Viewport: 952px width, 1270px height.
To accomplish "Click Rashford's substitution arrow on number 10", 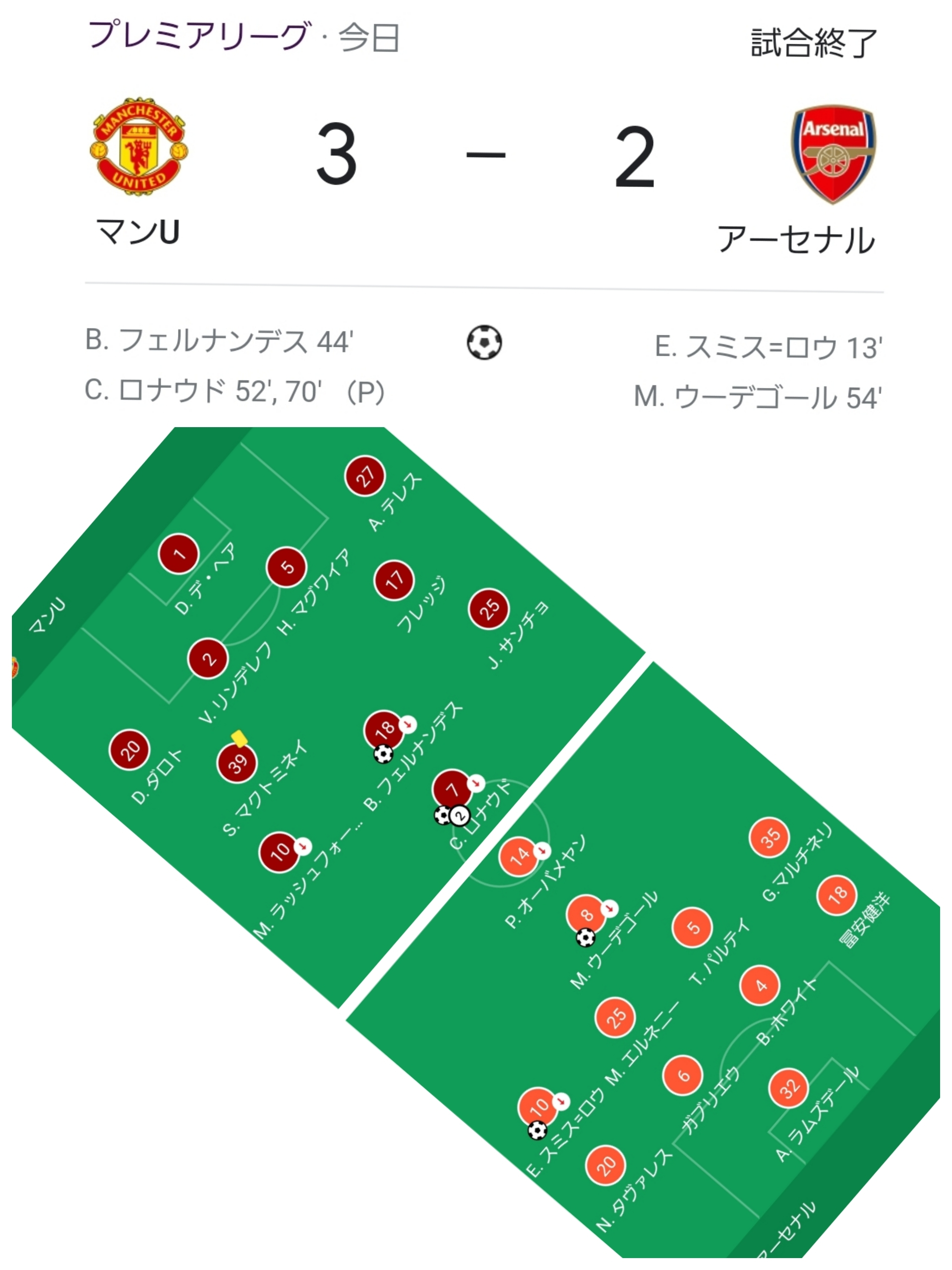I will click(303, 846).
